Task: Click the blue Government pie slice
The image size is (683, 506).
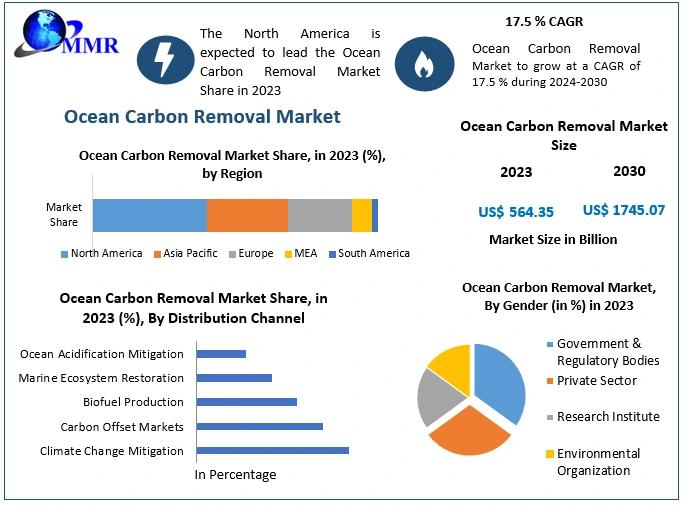Action: [x=498, y=380]
